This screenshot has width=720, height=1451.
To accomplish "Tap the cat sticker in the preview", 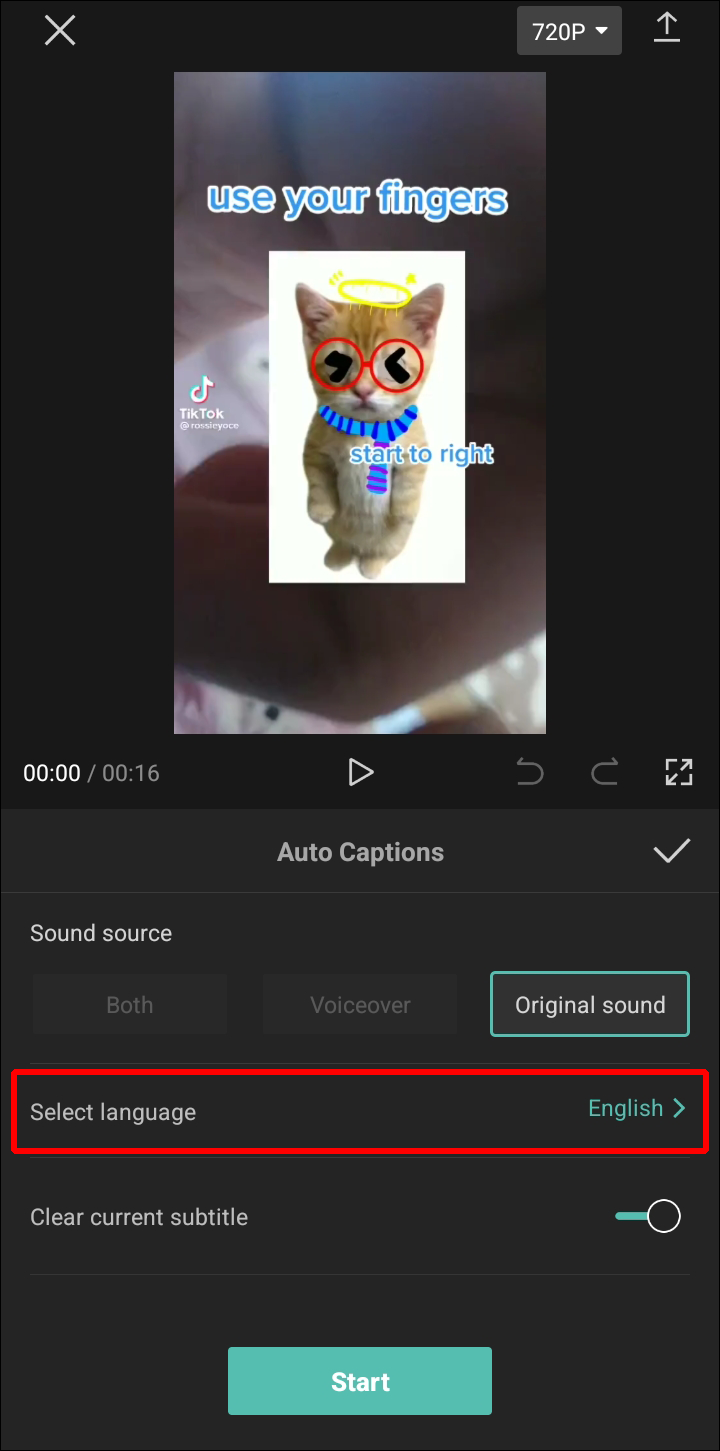I will click(367, 416).
